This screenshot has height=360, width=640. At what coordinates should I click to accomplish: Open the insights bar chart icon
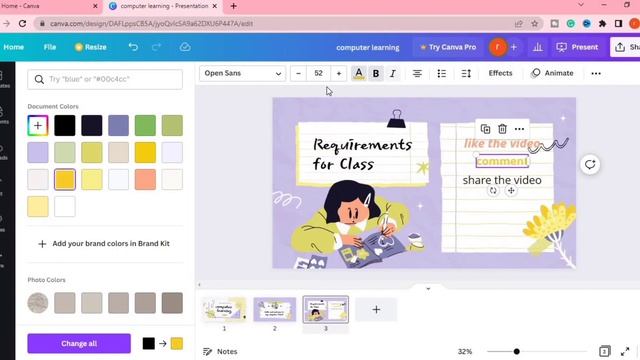pos(538,47)
